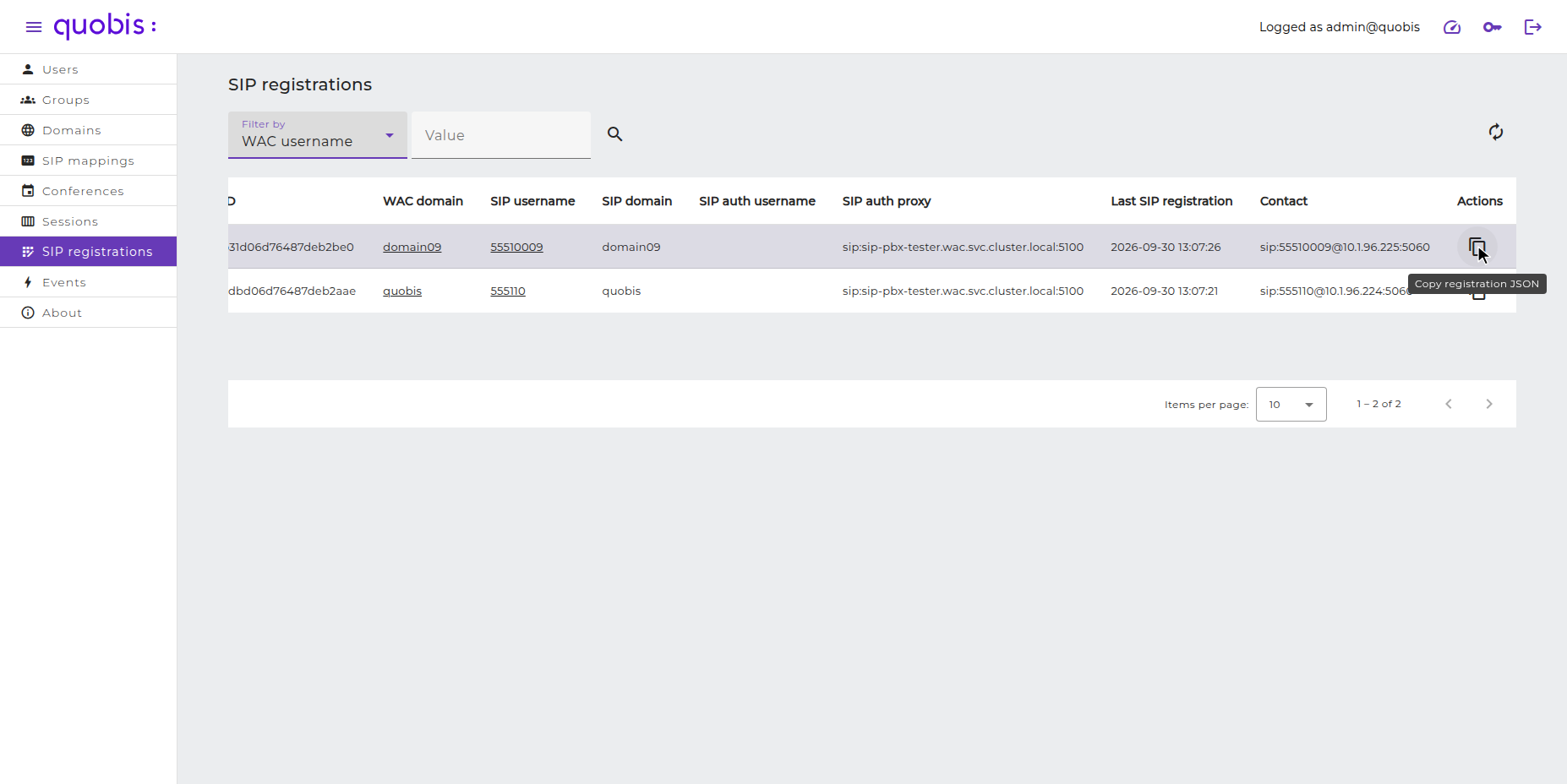Follow SIP username 555110 link
Viewport: 1567px width, 784px height.
(508, 291)
